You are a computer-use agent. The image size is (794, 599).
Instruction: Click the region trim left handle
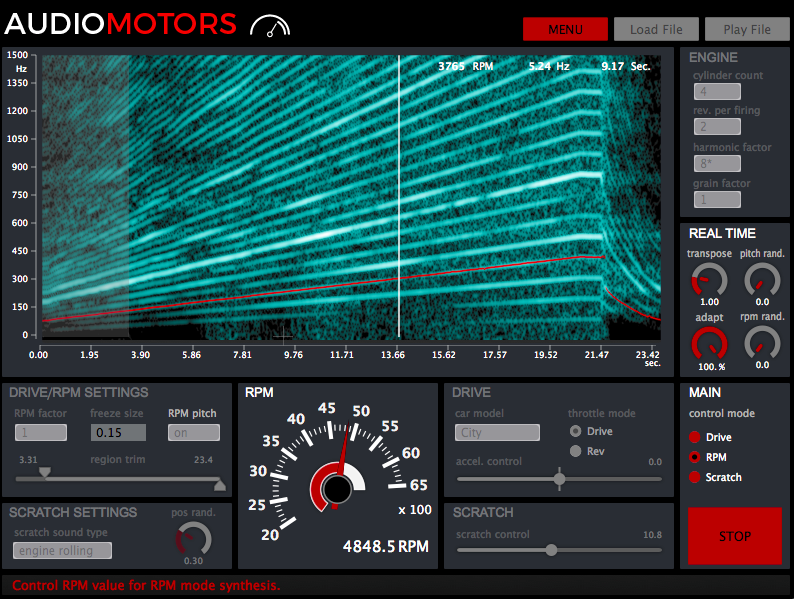point(45,473)
